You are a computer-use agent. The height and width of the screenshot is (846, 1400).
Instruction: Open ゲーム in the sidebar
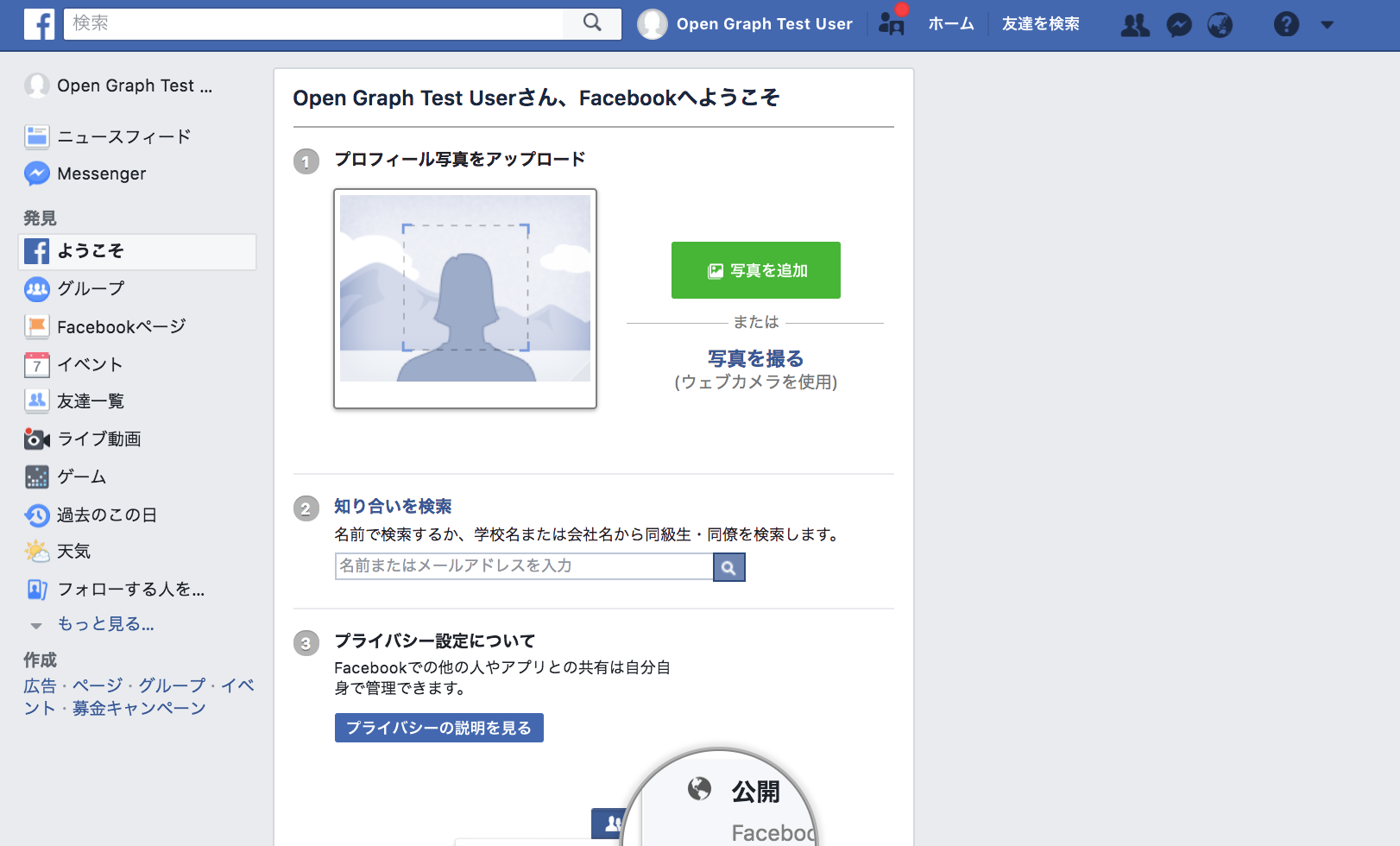click(81, 477)
